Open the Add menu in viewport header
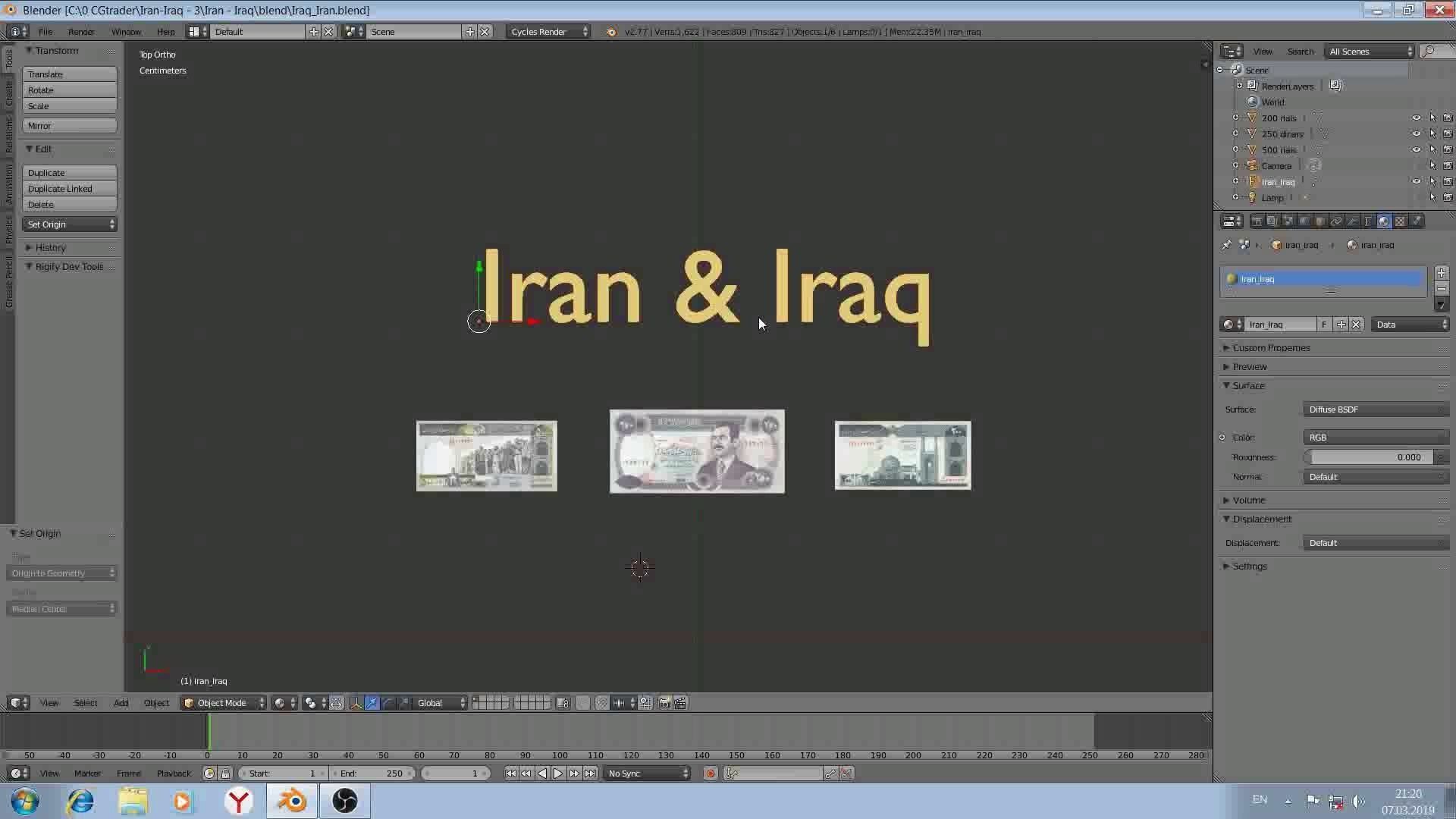1456x819 pixels. (121, 703)
